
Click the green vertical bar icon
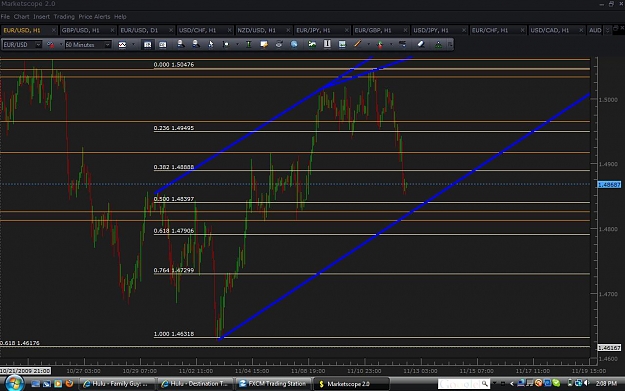248,45
